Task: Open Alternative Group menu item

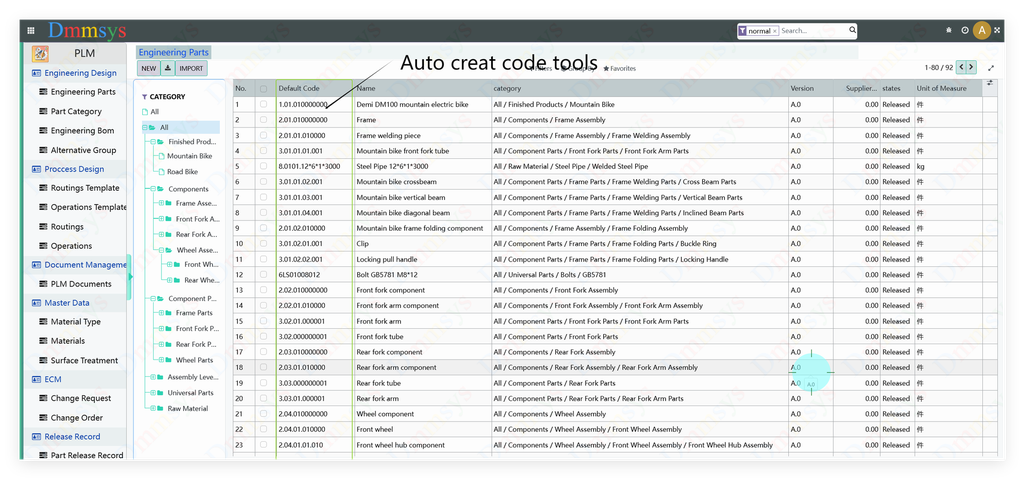Action: [x=84, y=150]
